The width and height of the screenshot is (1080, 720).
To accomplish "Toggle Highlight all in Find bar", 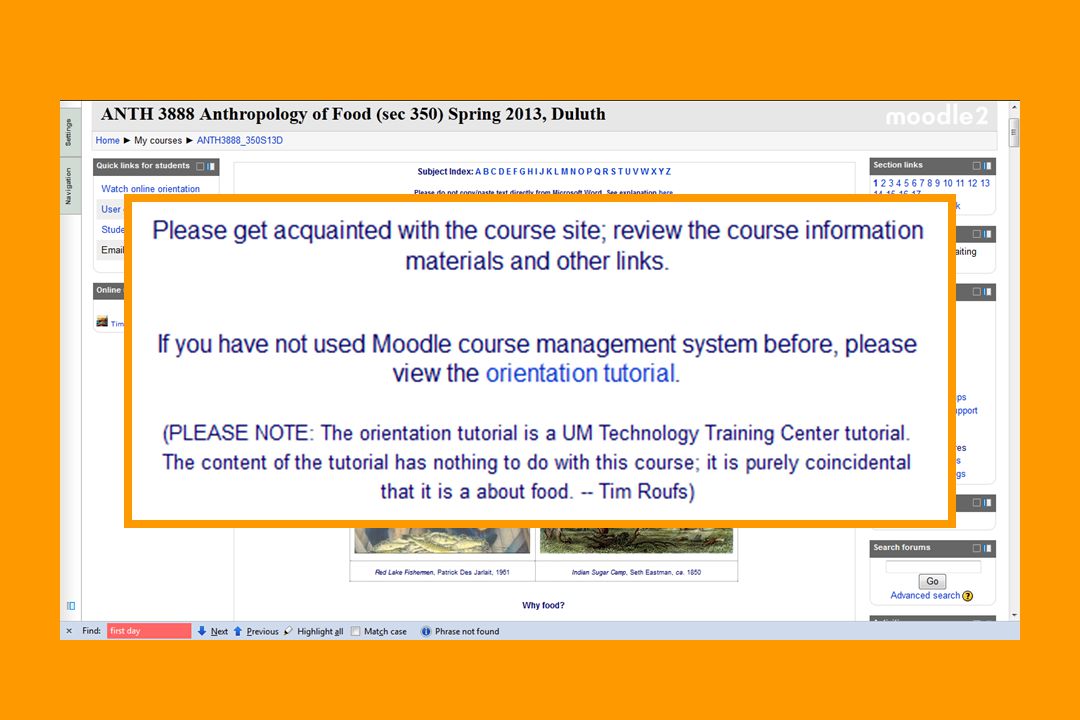I will (313, 631).
